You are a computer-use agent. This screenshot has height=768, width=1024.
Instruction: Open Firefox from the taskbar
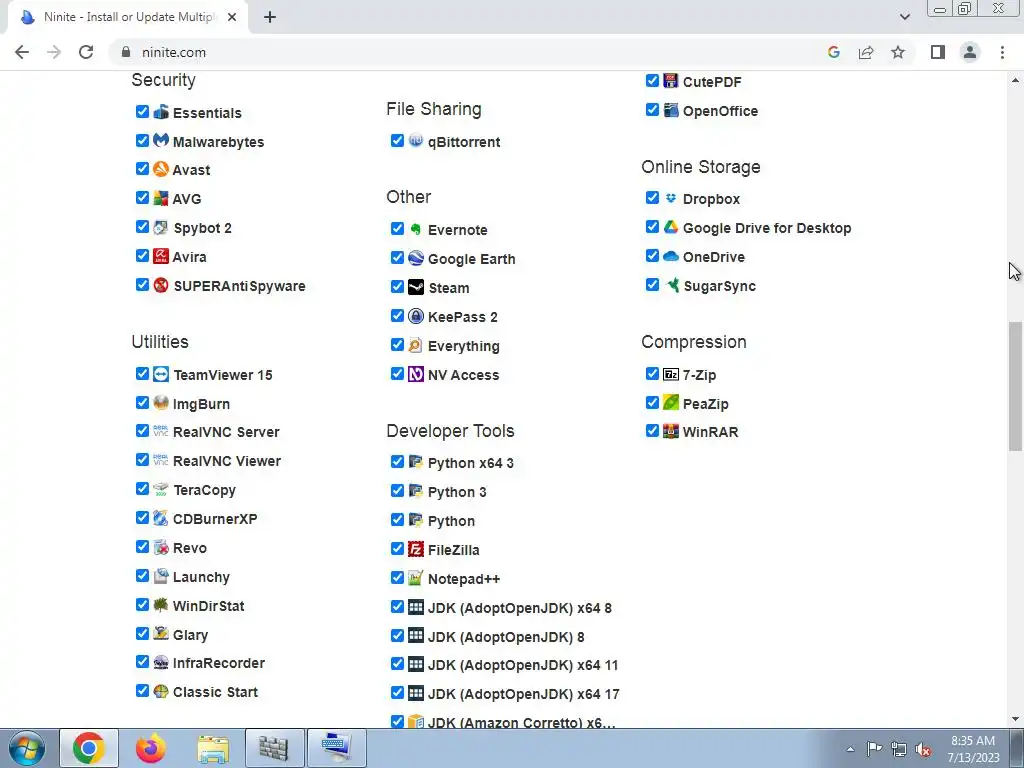[x=150, y=748]
